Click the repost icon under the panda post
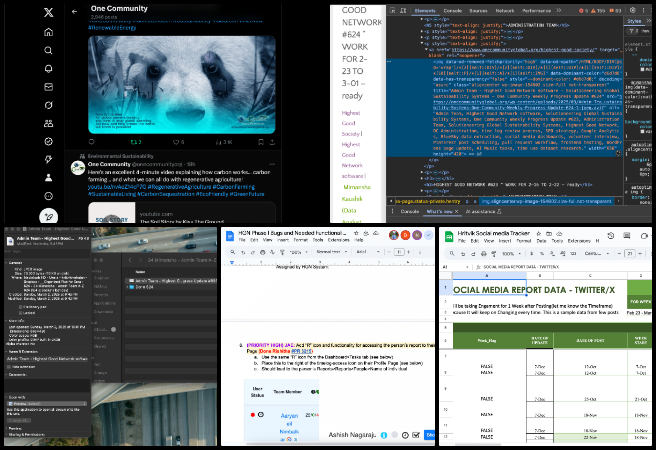 click(136, 142)
